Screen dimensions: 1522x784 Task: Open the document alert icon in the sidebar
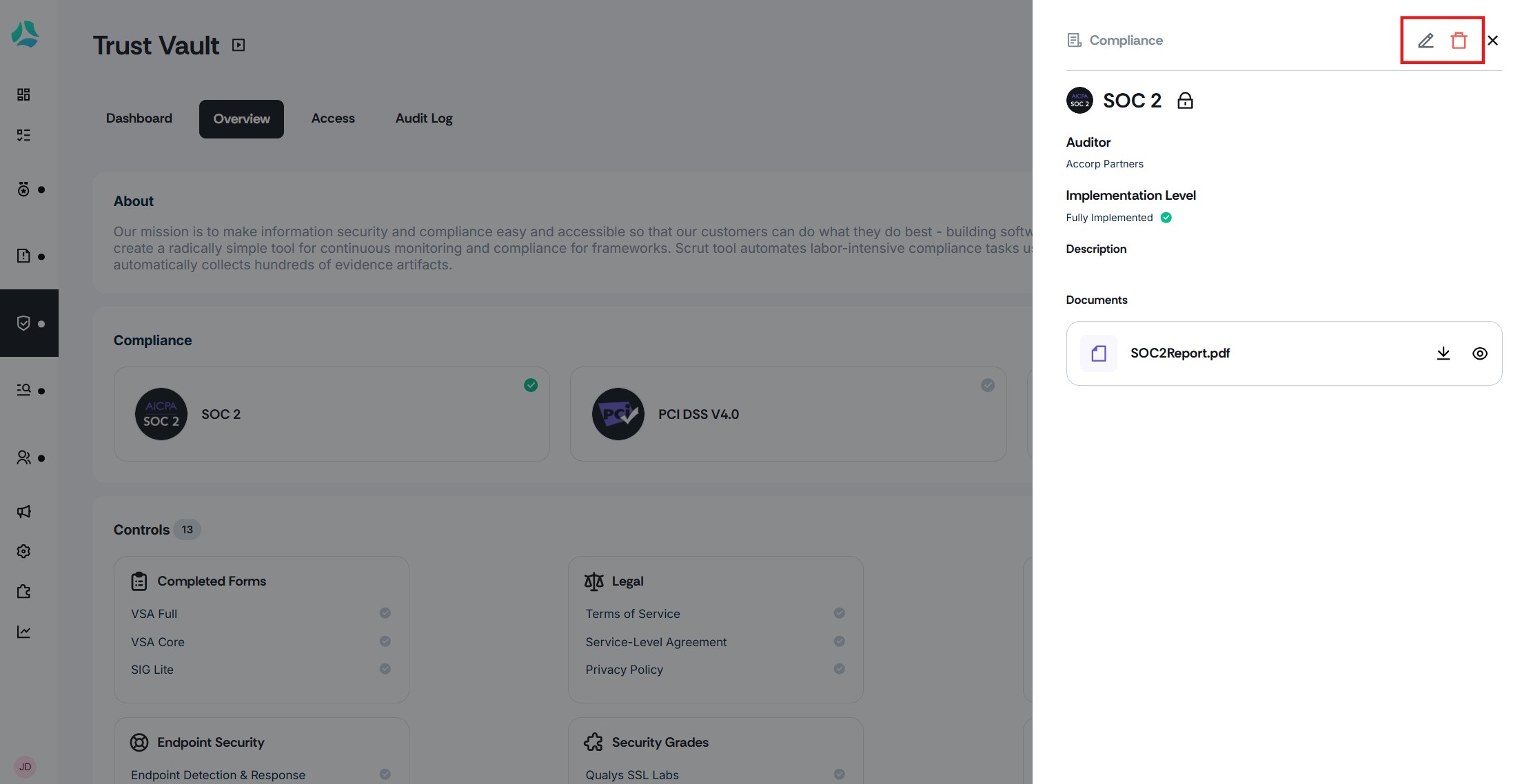click(23, 256)
